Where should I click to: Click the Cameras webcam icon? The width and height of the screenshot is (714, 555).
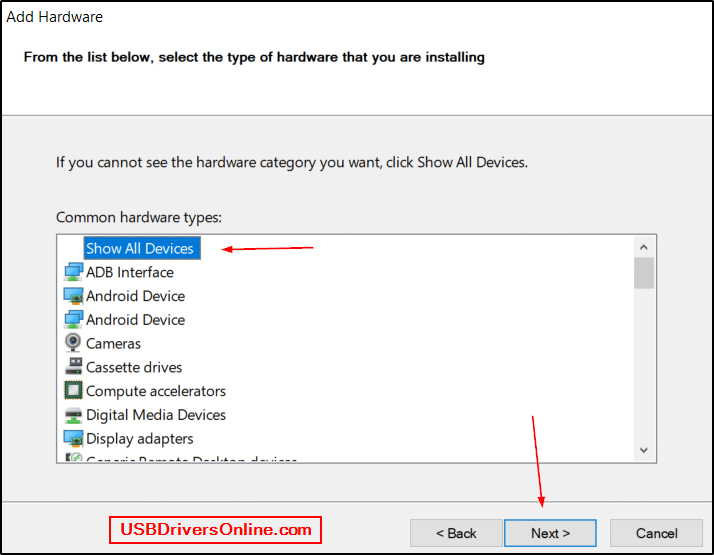73,343
